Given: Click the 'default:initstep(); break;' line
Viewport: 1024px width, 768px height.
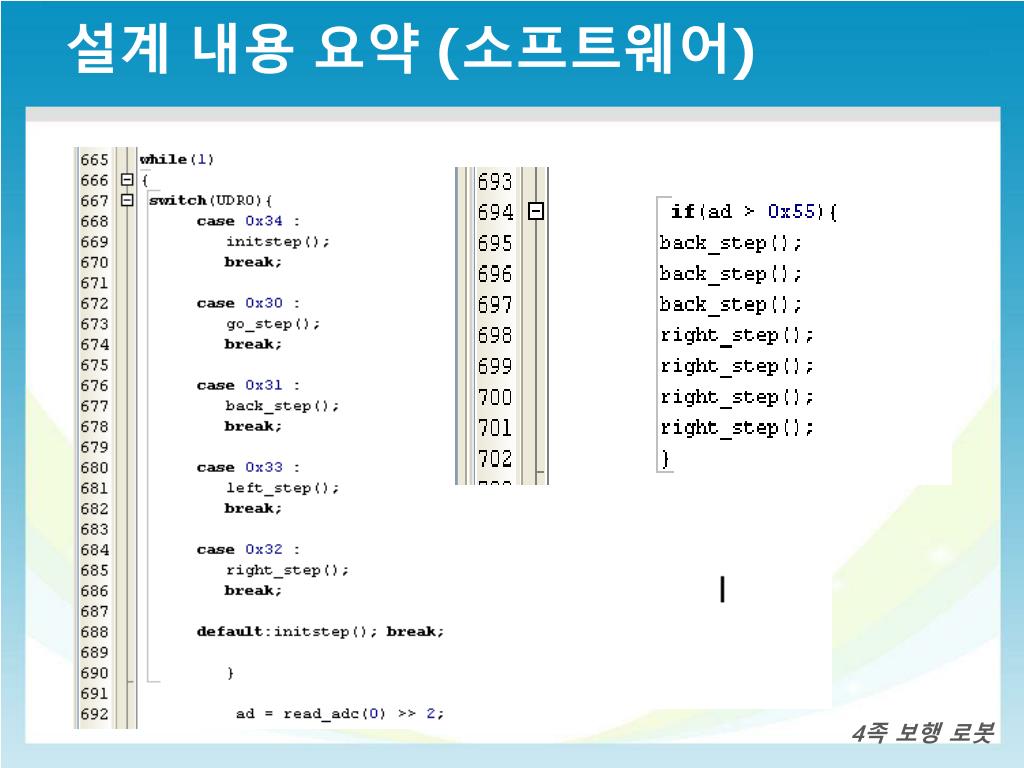Looking at the screenshot, I should [x=320, y=632].
